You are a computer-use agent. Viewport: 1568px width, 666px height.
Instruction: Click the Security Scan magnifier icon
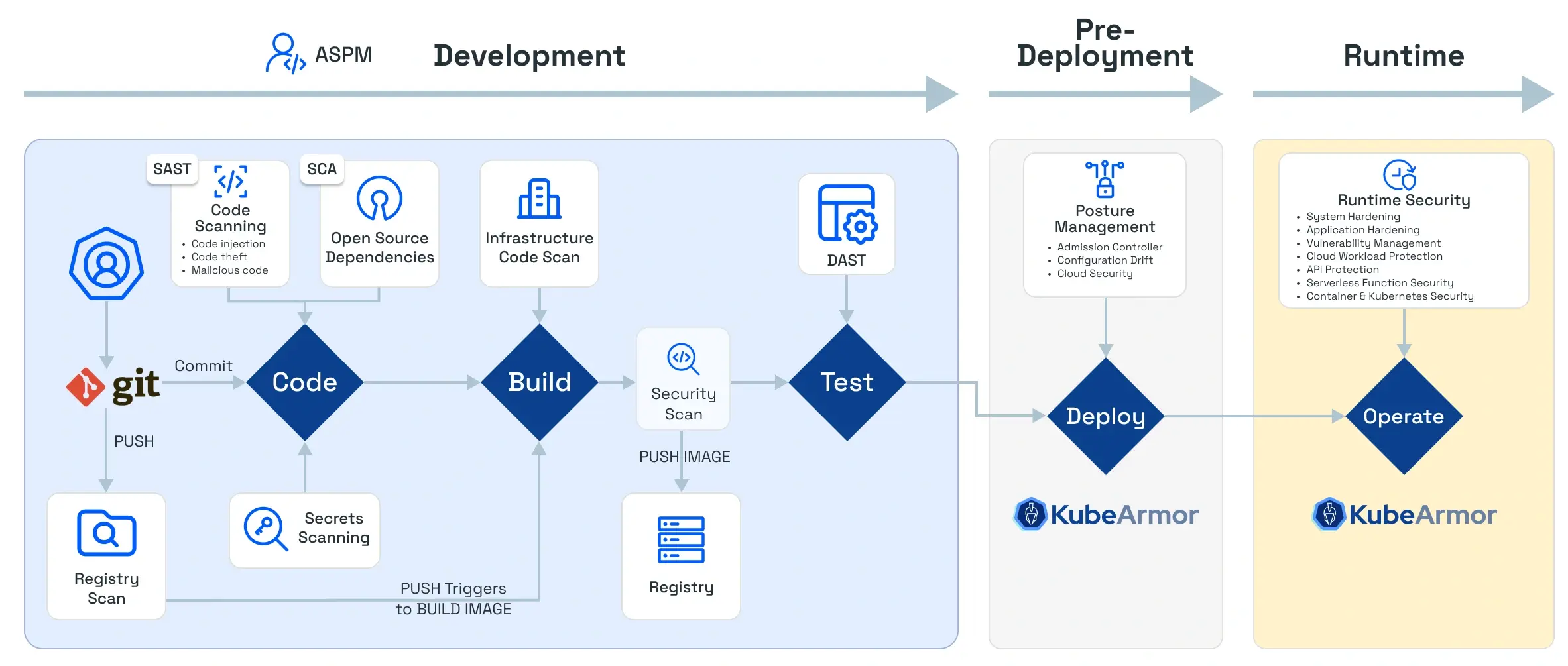point(683,359)
